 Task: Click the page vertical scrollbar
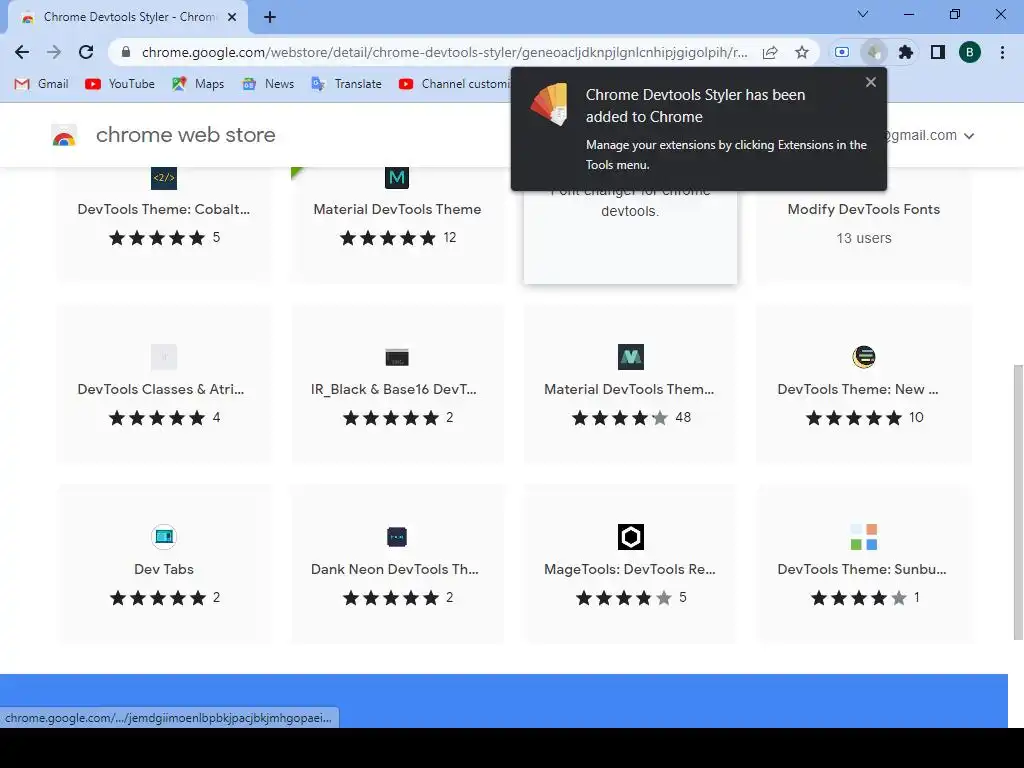[1017, 502]
